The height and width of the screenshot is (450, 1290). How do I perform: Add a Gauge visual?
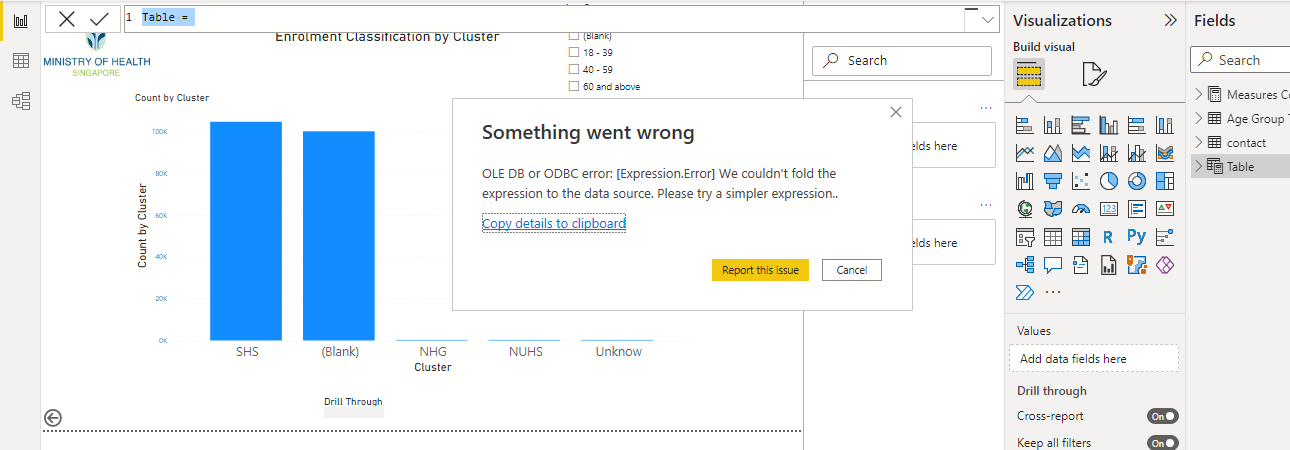point(1080,209)
